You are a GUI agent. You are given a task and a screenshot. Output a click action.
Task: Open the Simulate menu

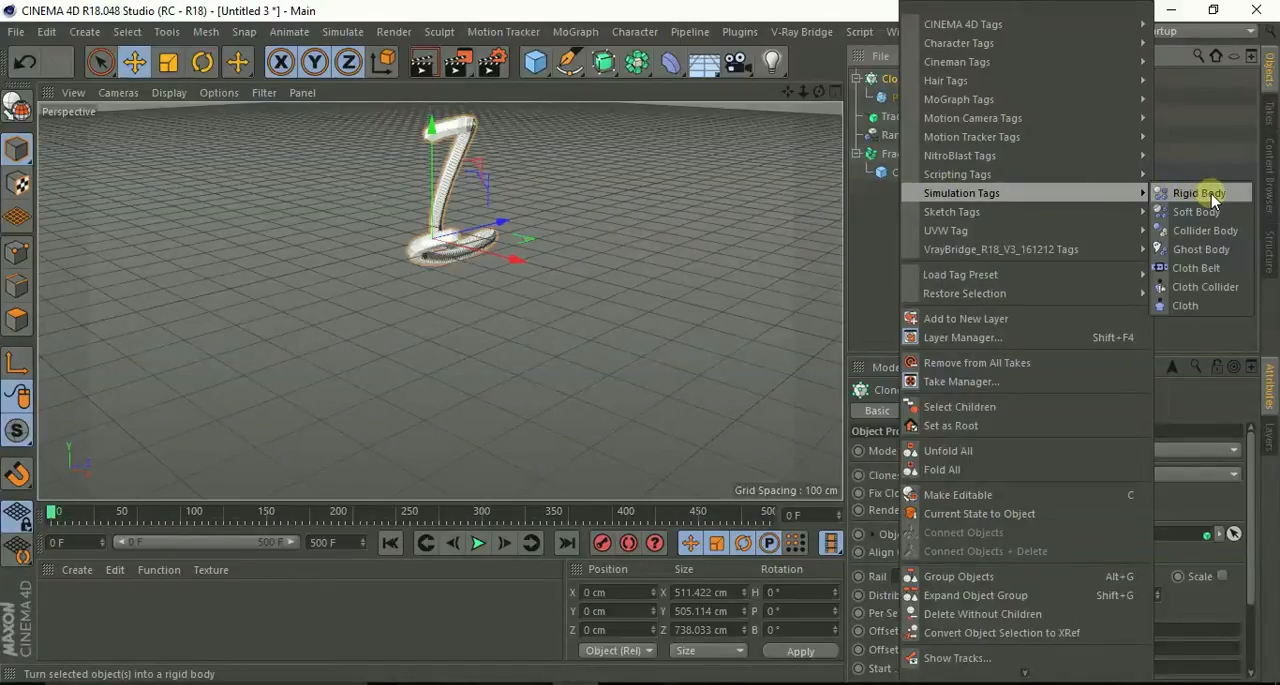pyautogui.click(x=342, y=32)
